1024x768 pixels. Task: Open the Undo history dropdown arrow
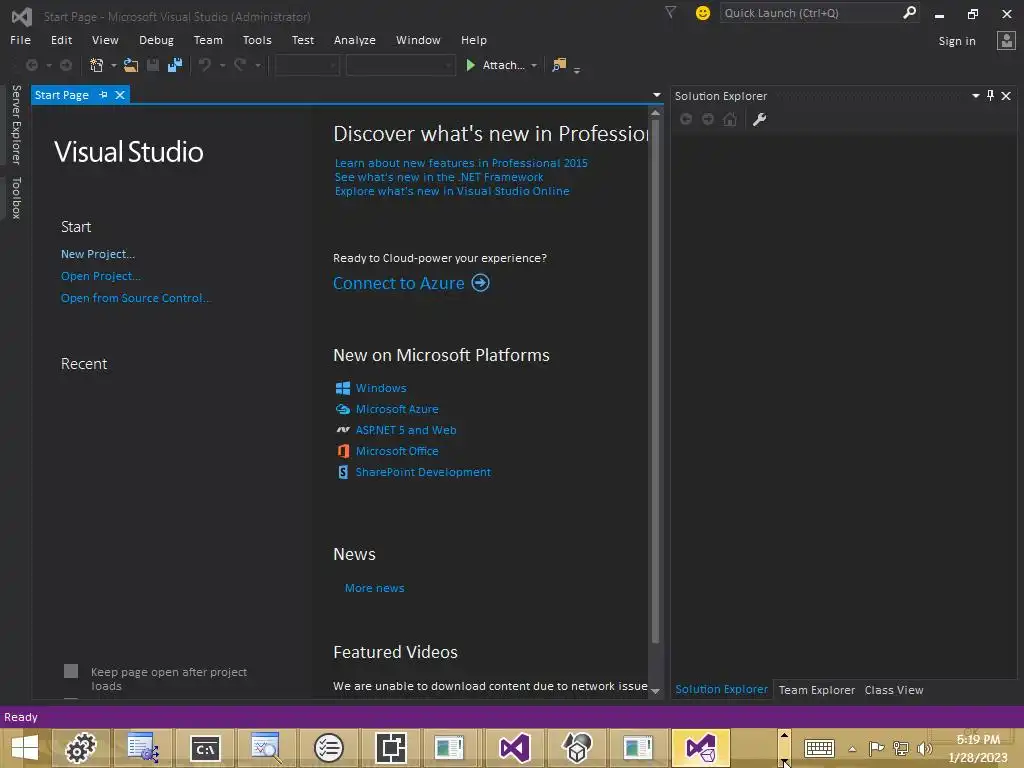click(222, 65)
